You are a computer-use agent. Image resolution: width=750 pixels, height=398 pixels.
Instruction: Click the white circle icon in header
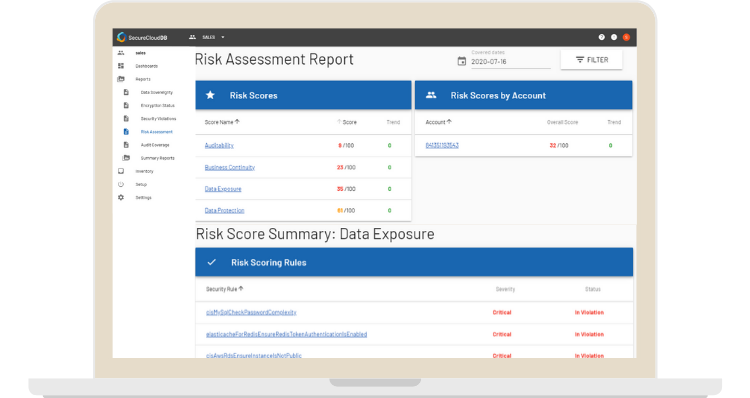614,37
